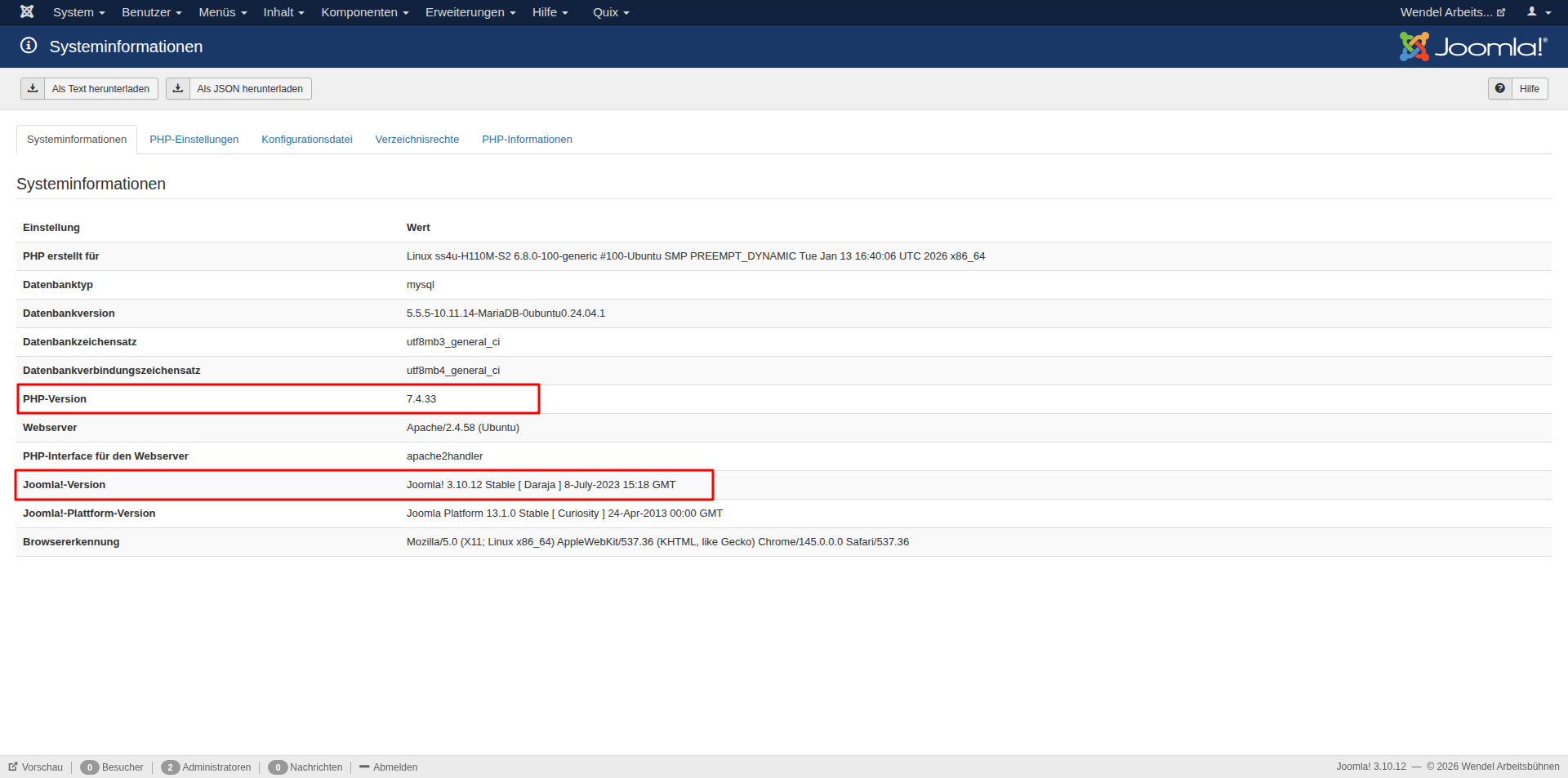Image resolution: width=1568 pixels, height=778 pixels.
Task: Click the Joomla icon in top-left corner
Action: click(27, 11)
